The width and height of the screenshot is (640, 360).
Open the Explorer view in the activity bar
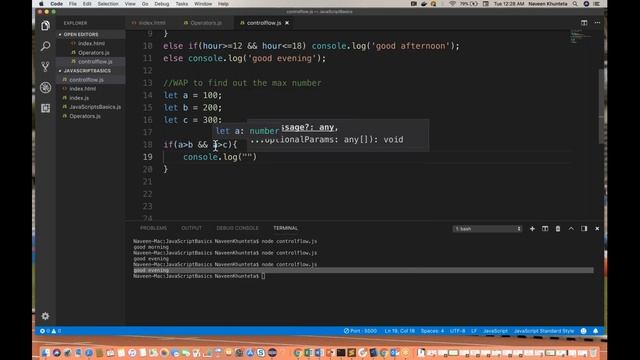tap(45, 25)
